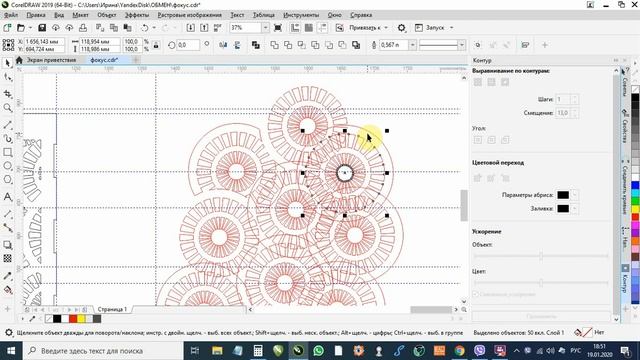Click the Create Boundary icon

tap(356, 45)
